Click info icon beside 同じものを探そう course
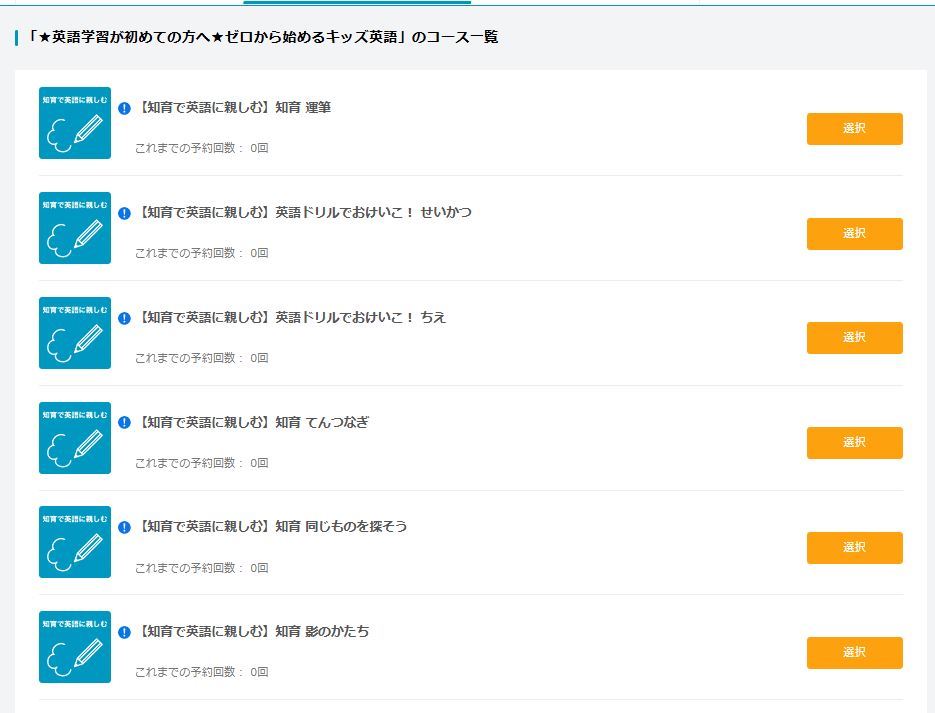 click(x=124, y=527)
